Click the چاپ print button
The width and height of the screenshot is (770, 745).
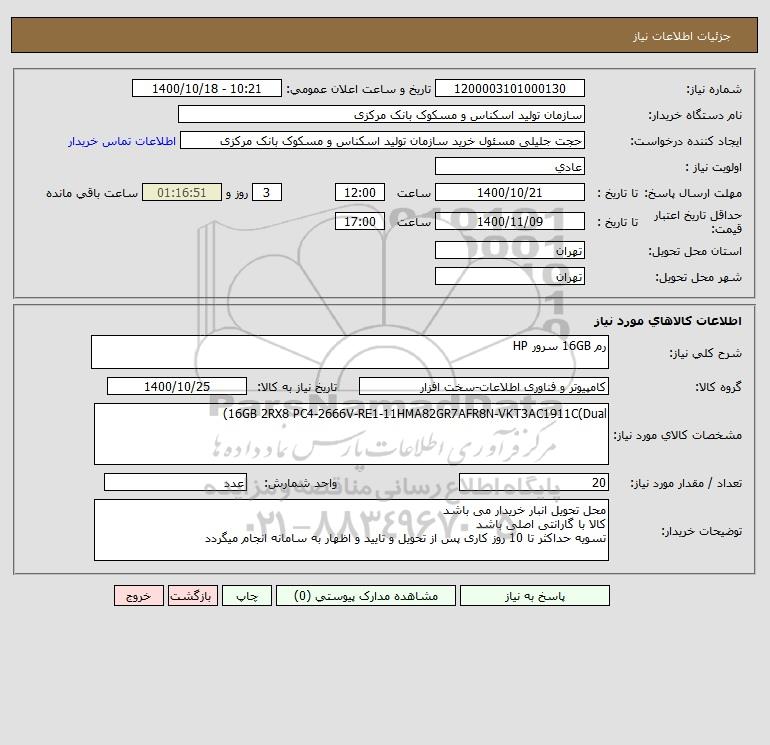pos(247,596)
